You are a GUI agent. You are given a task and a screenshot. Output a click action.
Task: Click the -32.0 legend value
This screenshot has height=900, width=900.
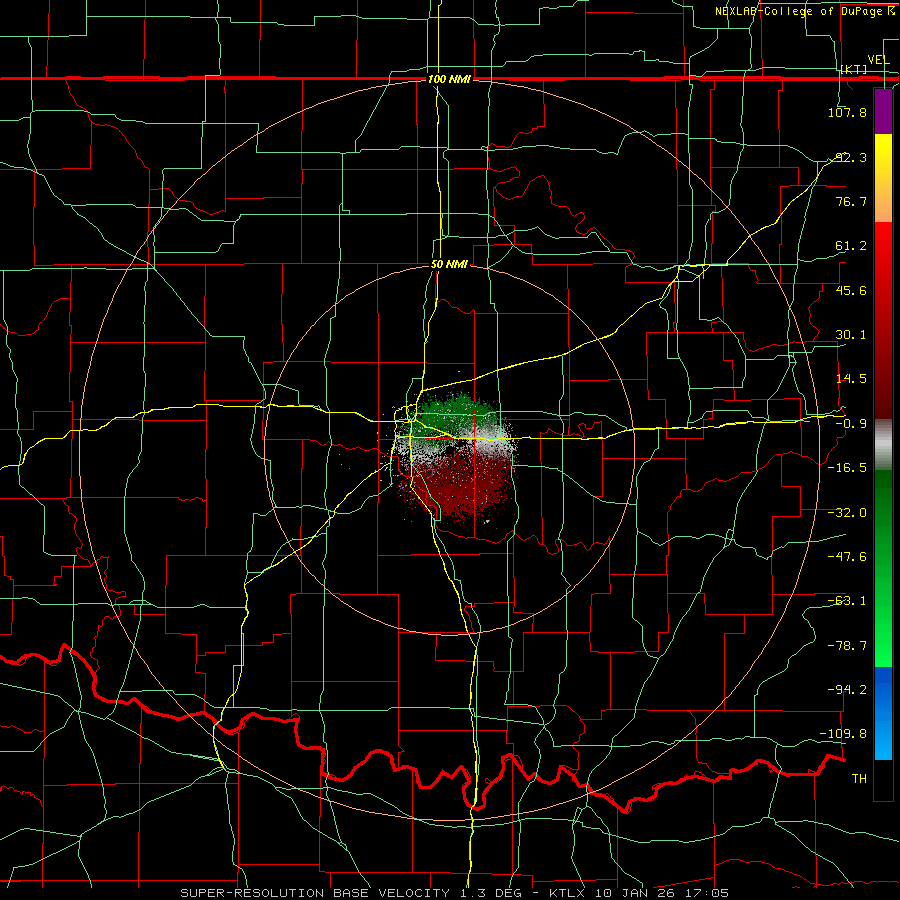[847, 513]
